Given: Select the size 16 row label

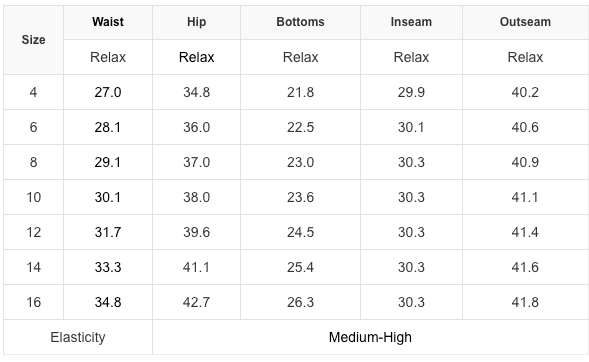Looking at the screenshot, I should [x=33, y=302].
